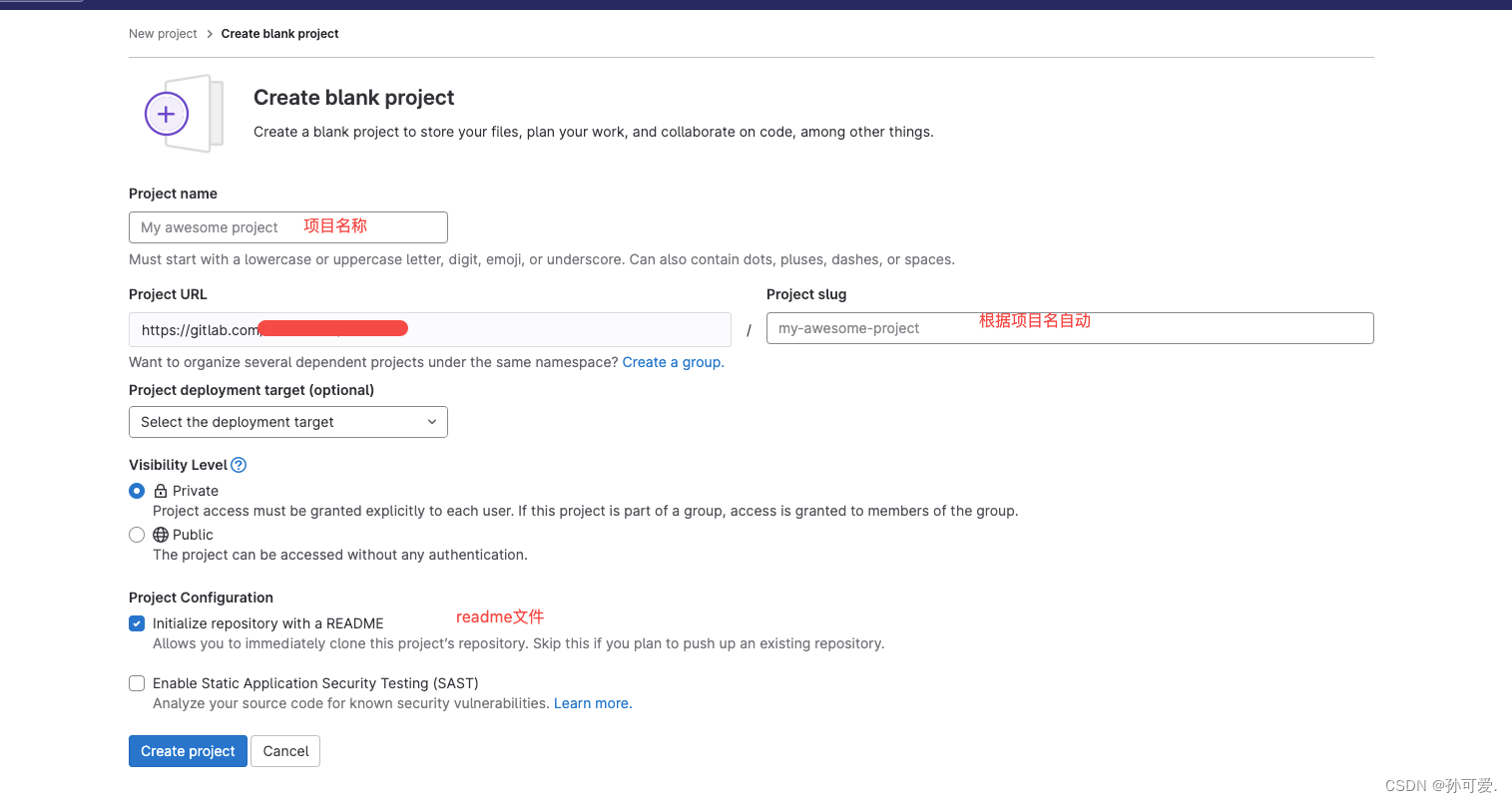
Task: Open the New project breadcrumb link
Action: 163,33
